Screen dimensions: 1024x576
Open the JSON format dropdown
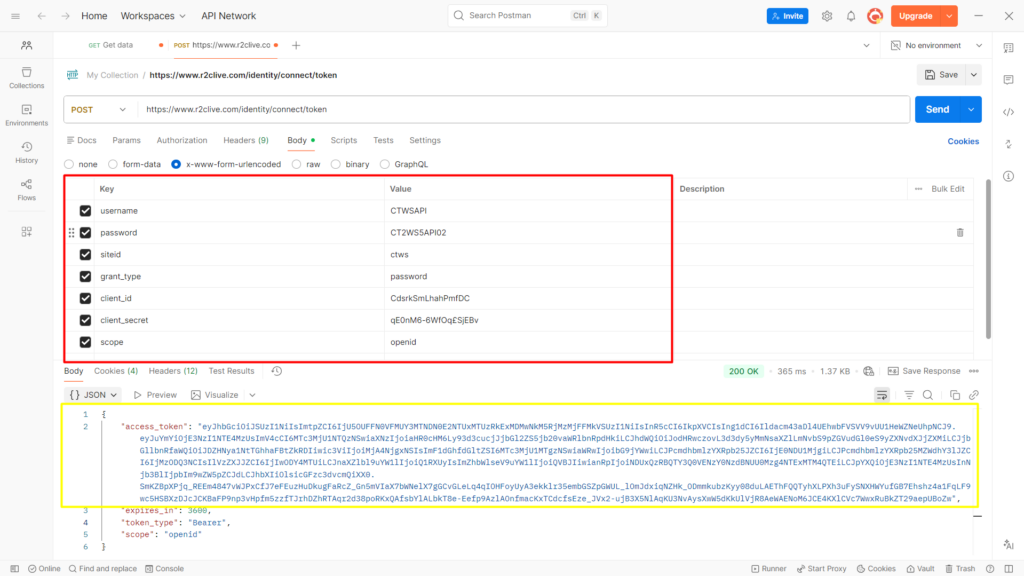(x=92, y=394)
